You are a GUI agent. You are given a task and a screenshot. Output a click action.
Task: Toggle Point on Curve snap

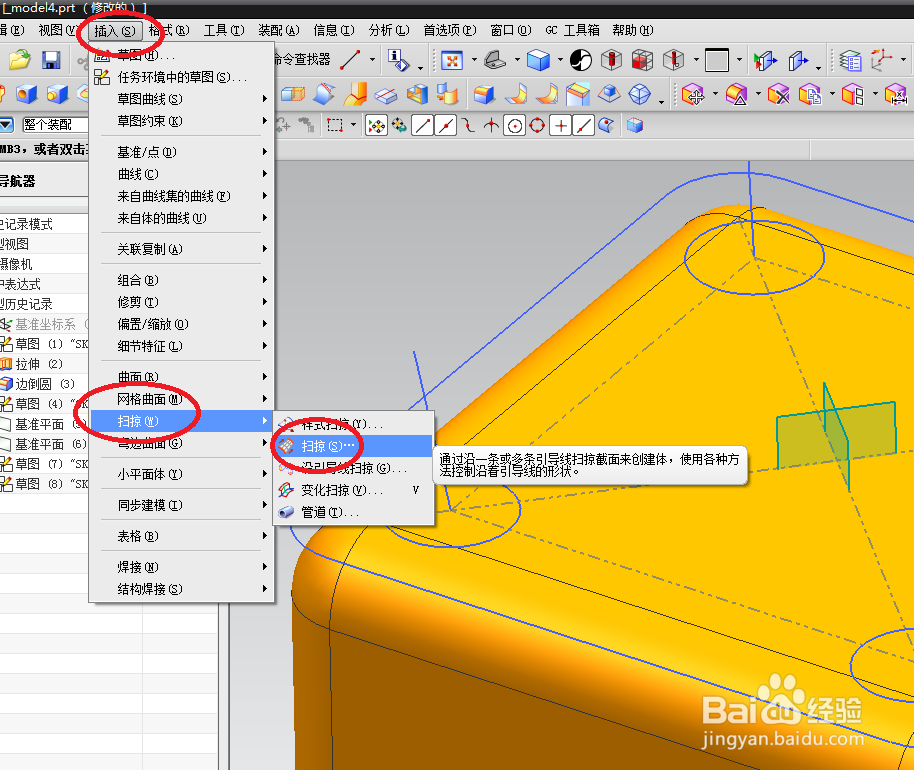pos(583,125)
